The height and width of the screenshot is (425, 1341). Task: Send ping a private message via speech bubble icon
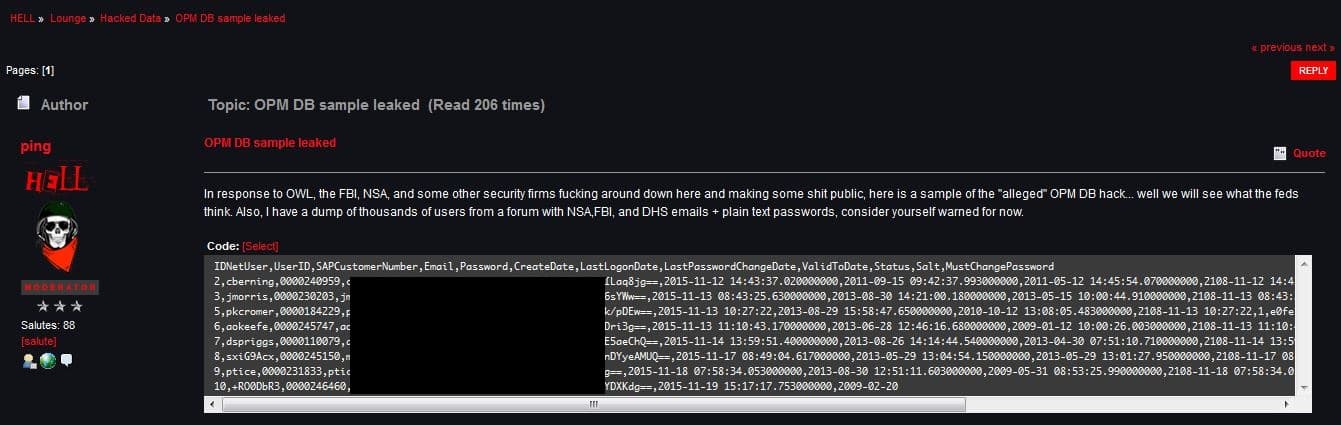coord(66,360)
